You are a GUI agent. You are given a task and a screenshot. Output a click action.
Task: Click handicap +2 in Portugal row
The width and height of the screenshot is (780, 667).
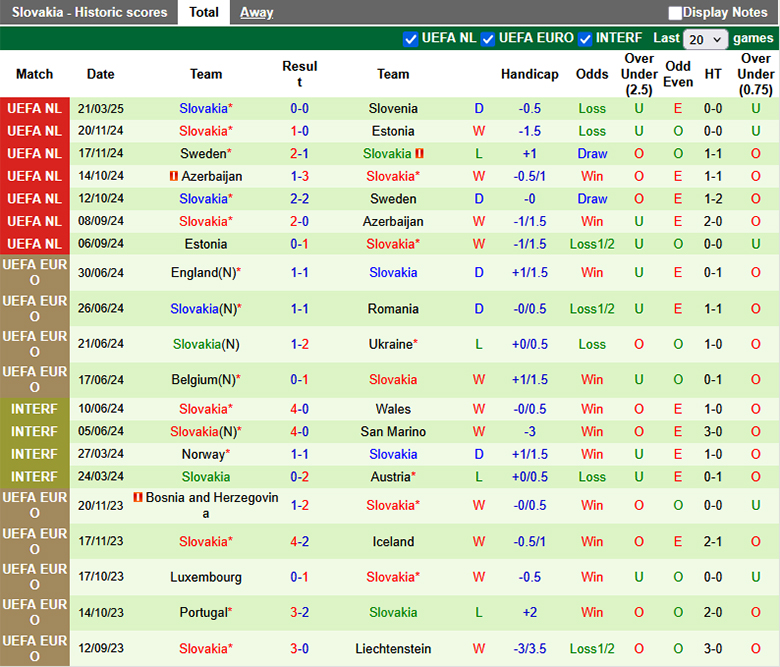(x=529, y=613)
